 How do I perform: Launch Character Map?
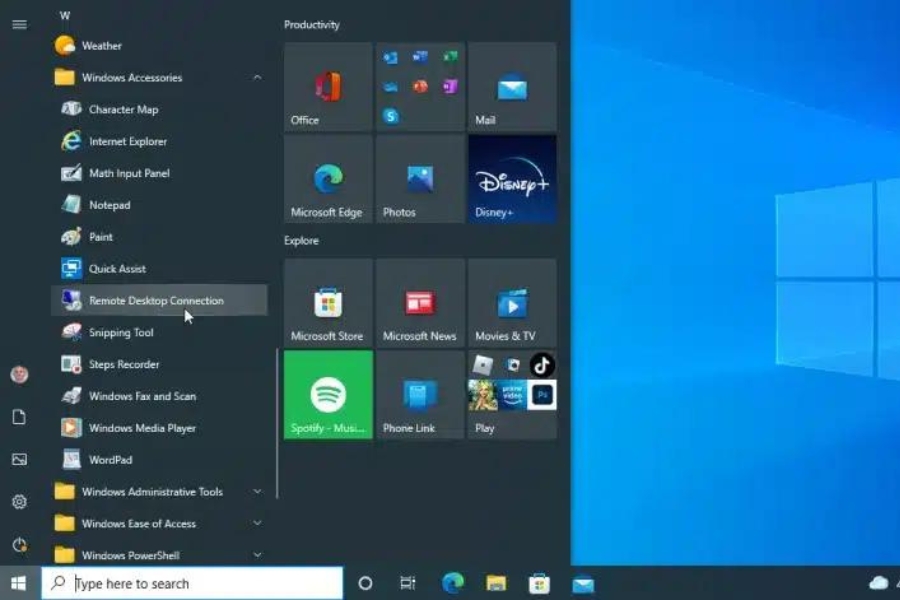pos(159,109)
